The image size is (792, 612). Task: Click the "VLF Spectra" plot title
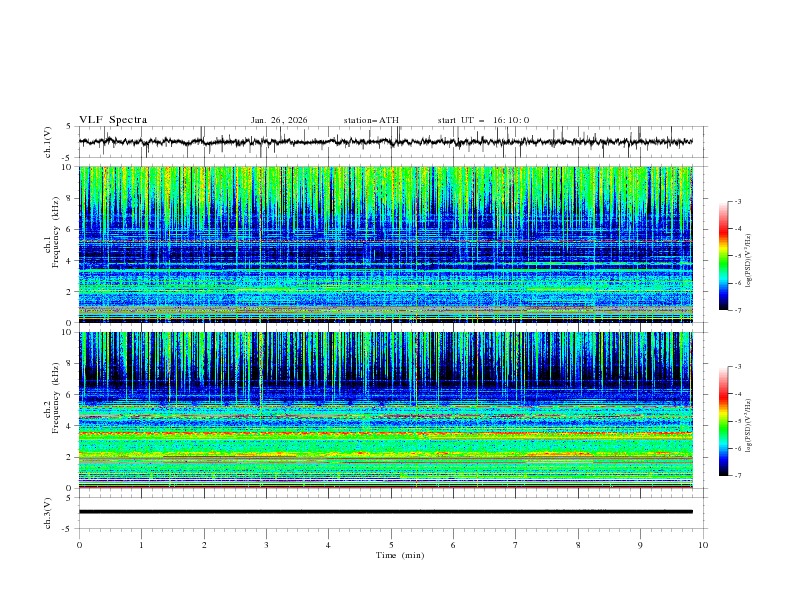click(x=113, y=120)
